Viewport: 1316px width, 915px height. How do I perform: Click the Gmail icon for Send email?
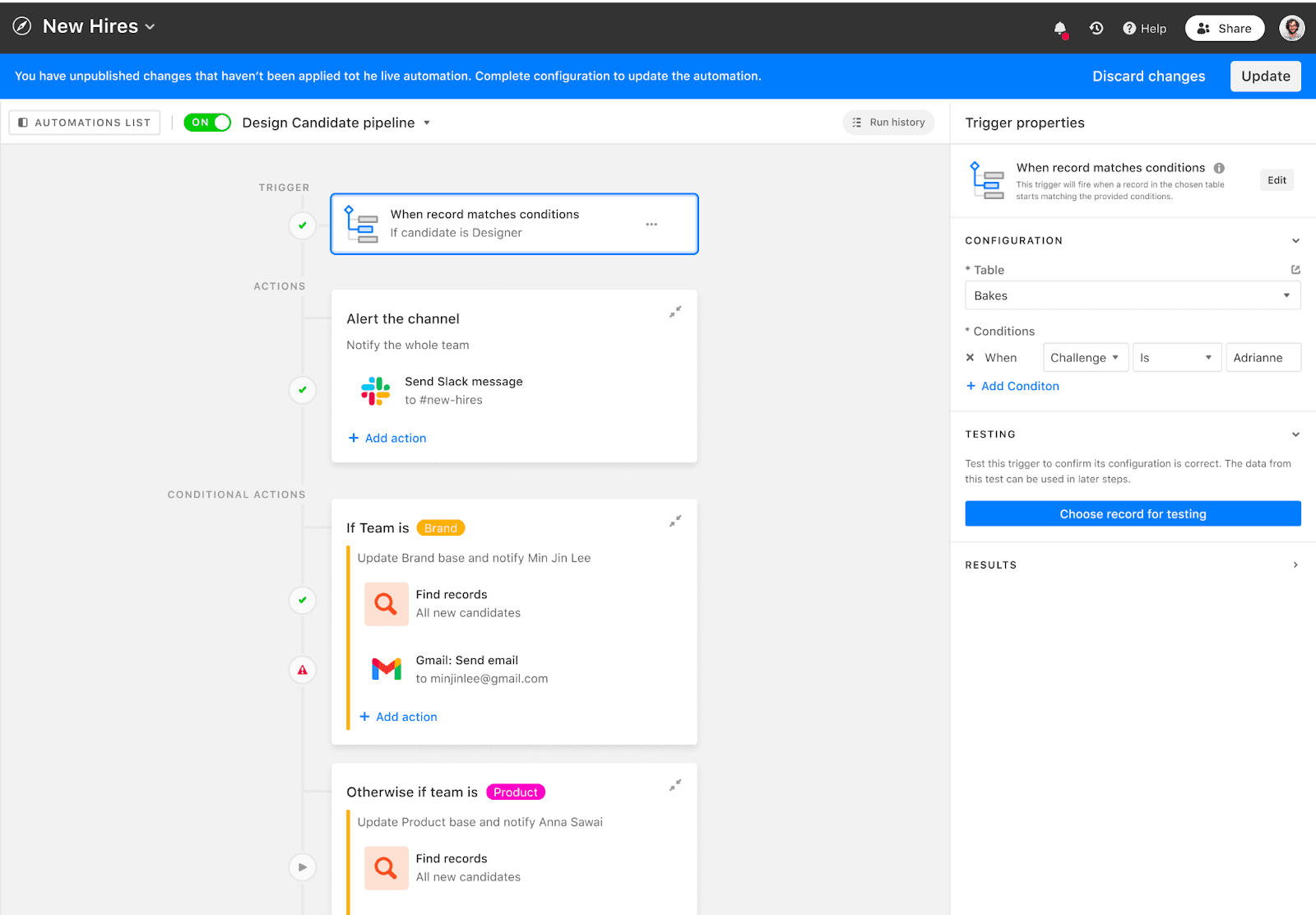pos(387,669)
